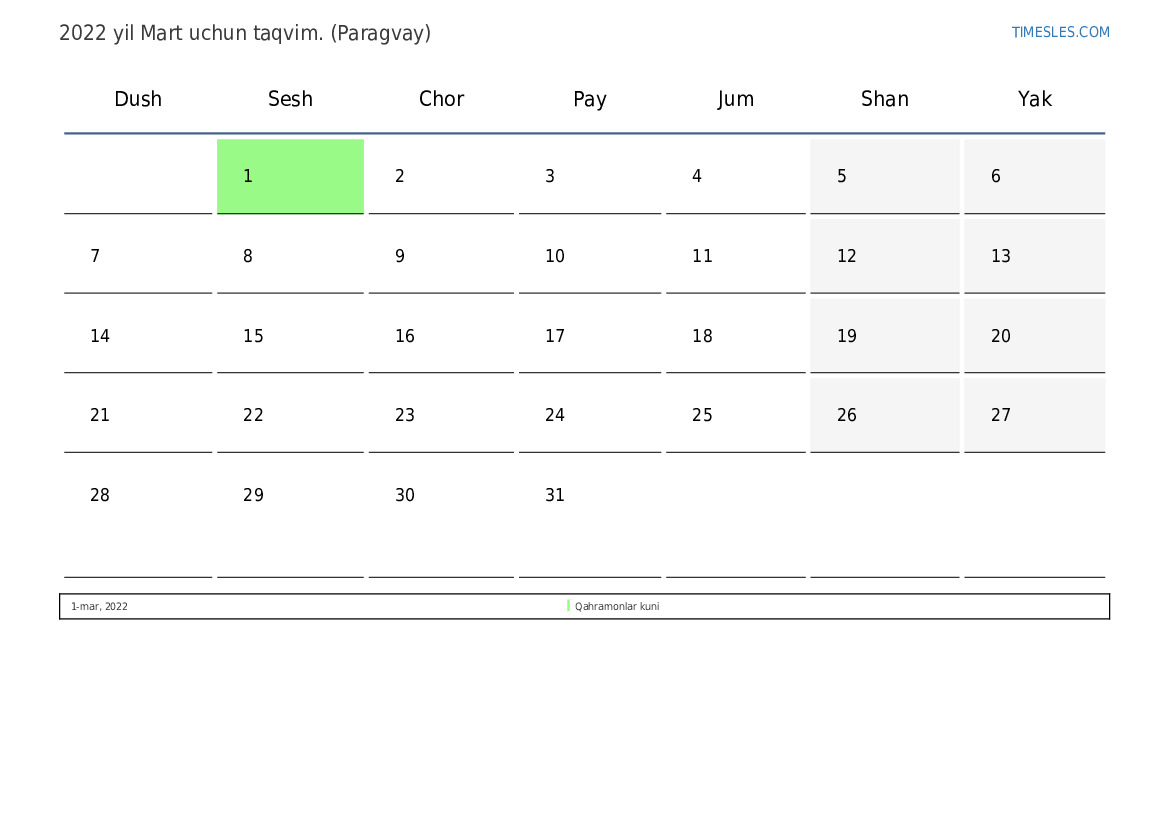Click the green holiday legend marker
Screen dimensions: 1169x827
(568, 606)
